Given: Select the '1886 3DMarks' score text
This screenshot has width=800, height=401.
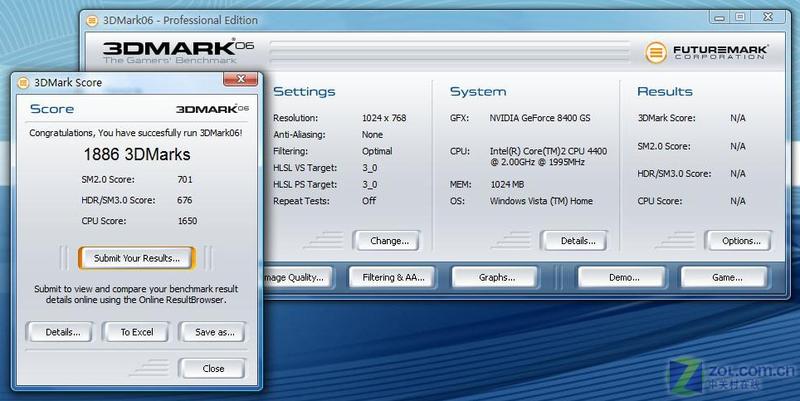Looking at the screenshot, I should (137, 155).
